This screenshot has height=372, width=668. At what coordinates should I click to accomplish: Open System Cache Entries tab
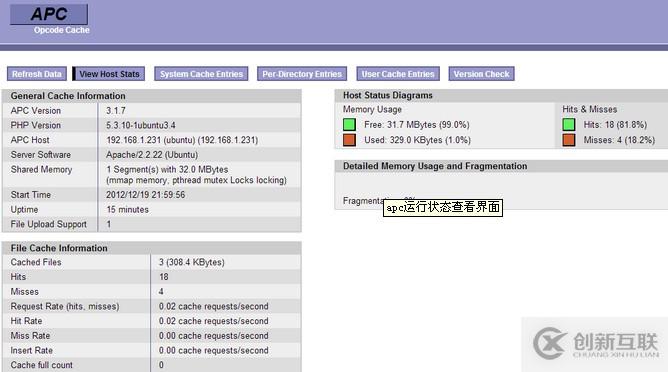pyautogui.click(x=201, y=74)
